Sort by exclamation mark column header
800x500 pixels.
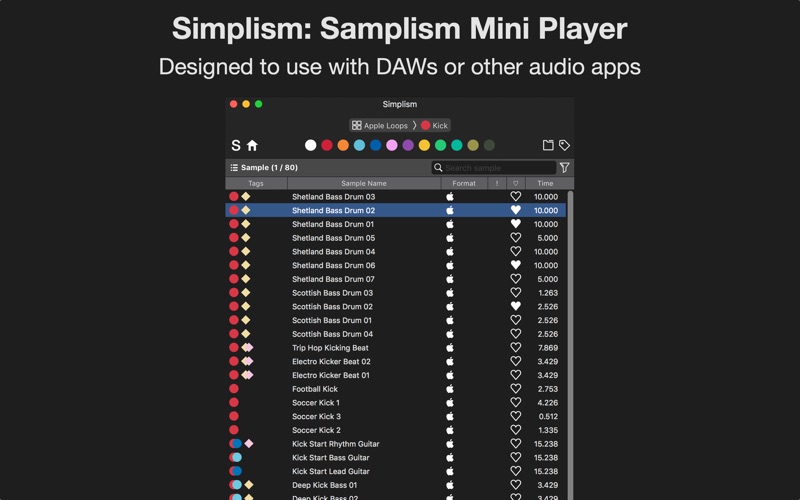pyautogui.click(x=497, y=183)
